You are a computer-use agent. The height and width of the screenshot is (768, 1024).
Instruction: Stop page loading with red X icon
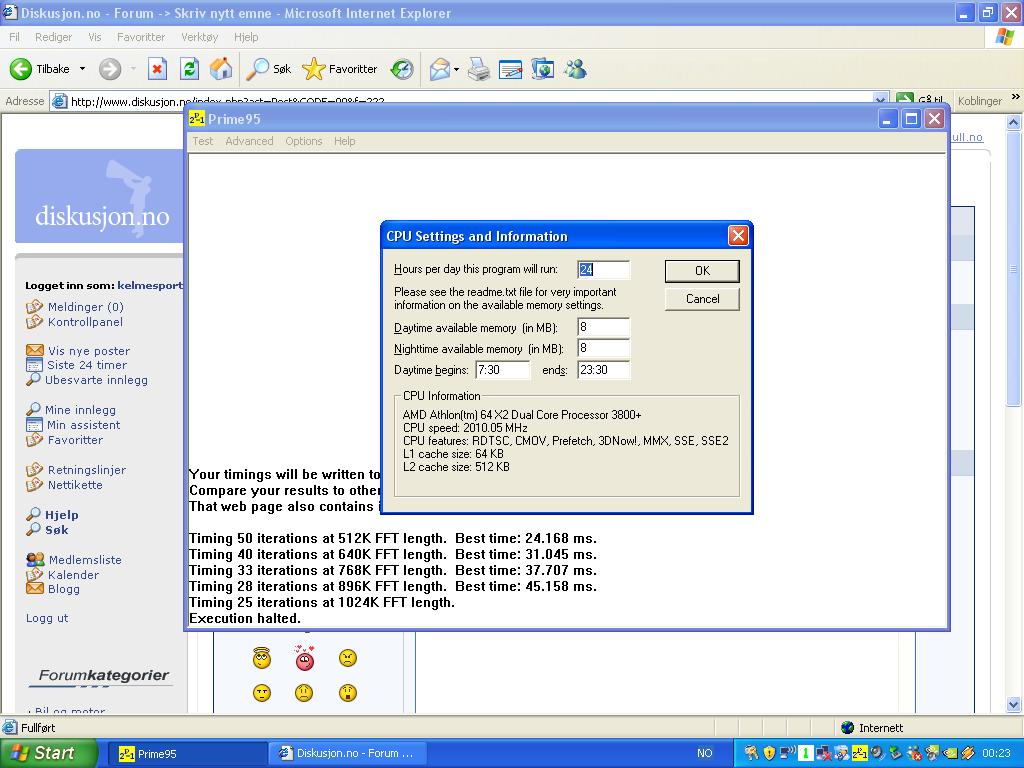click(x=157, y=69)
